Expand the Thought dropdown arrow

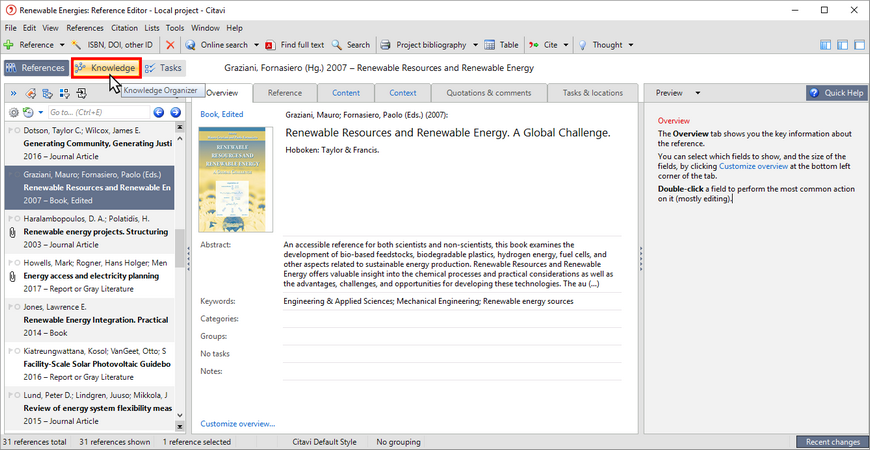click(x=630, y=45)
